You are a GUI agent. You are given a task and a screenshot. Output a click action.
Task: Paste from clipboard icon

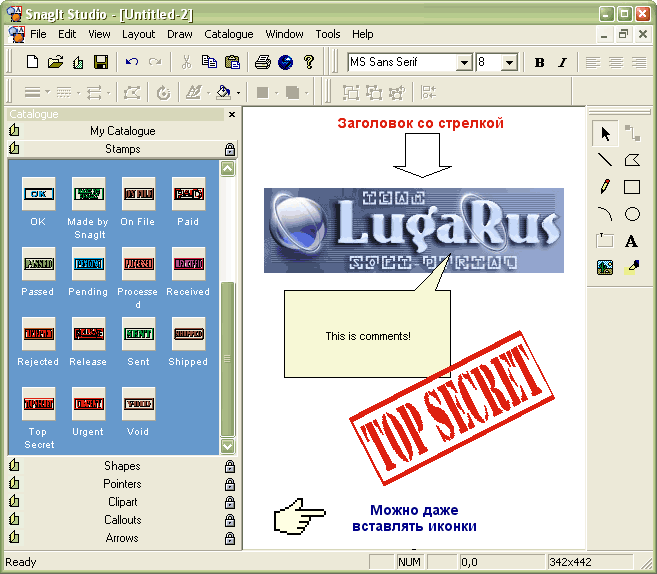tap(232, 62)
